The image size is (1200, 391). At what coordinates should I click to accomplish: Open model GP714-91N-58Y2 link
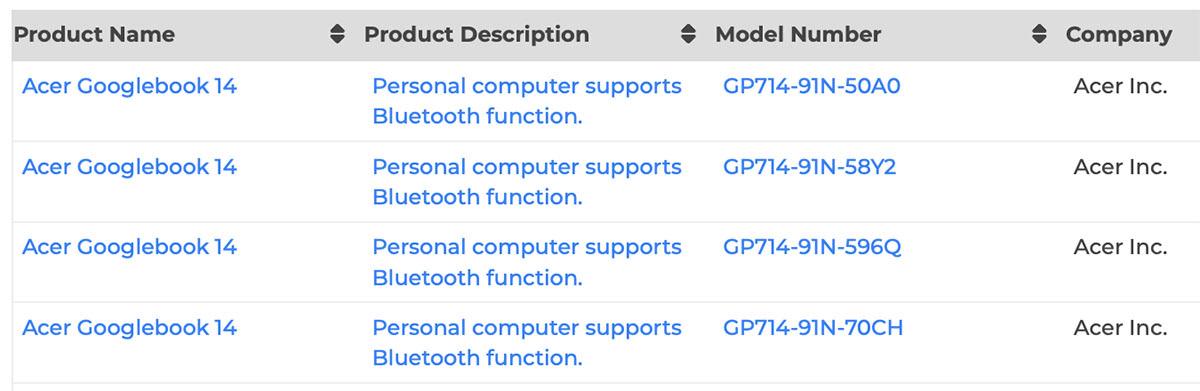[810, 167]
